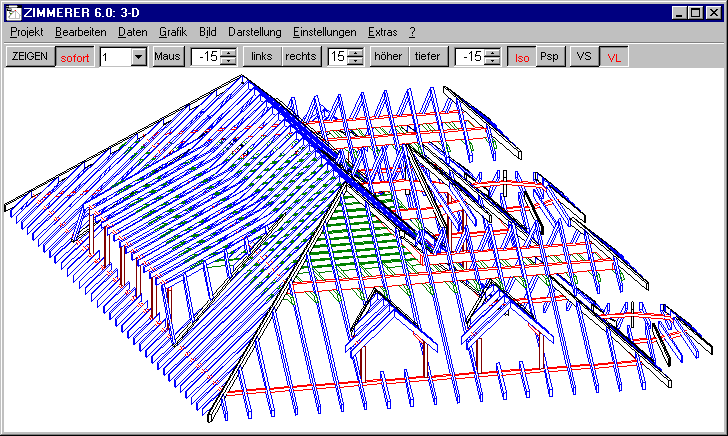The height and width of the screenshot is (436, 728).
Task: Click the first -15 angle input field
Action: (x=207, y=57)
